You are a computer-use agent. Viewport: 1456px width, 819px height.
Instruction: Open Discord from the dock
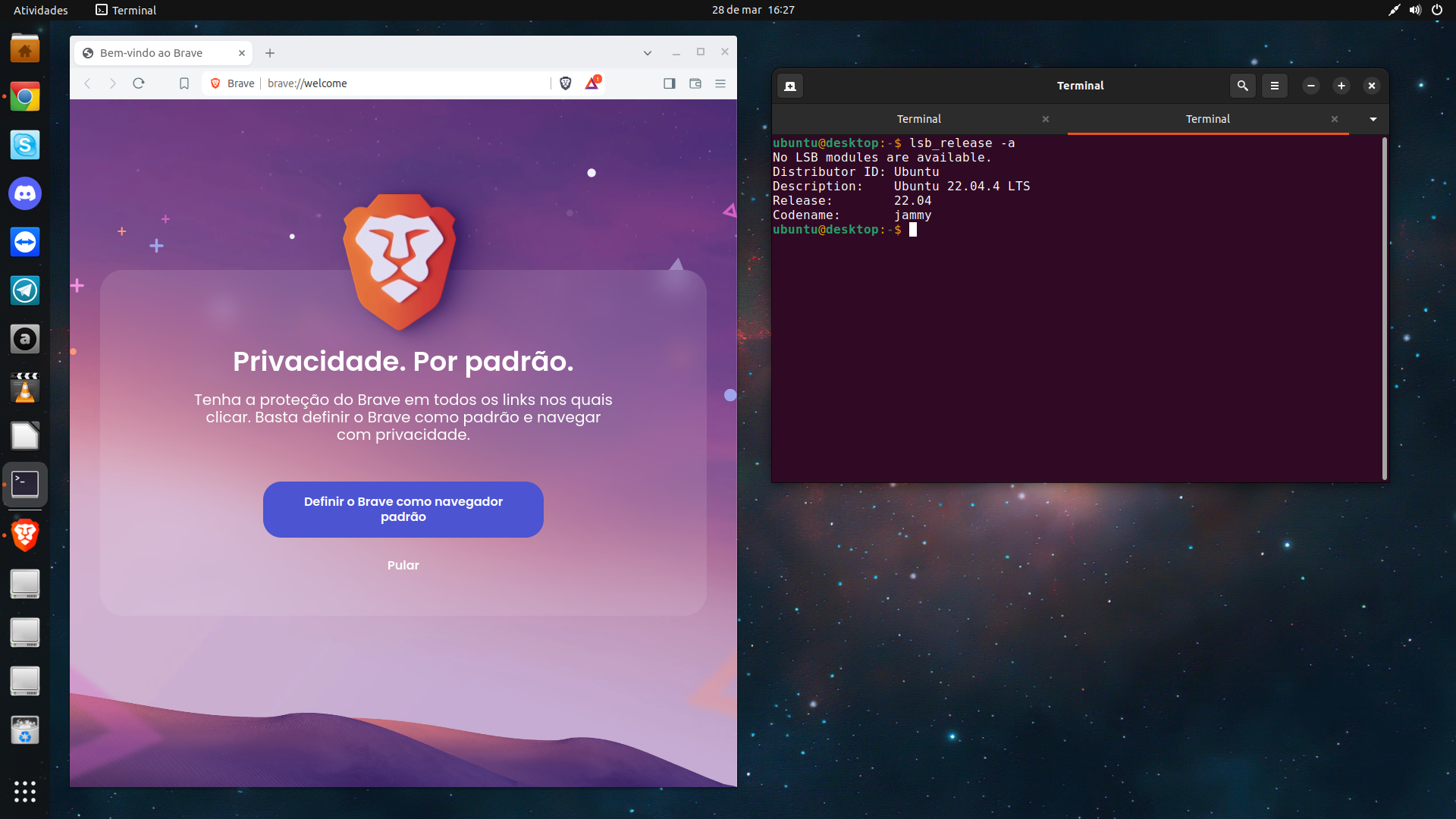[25, 194]
